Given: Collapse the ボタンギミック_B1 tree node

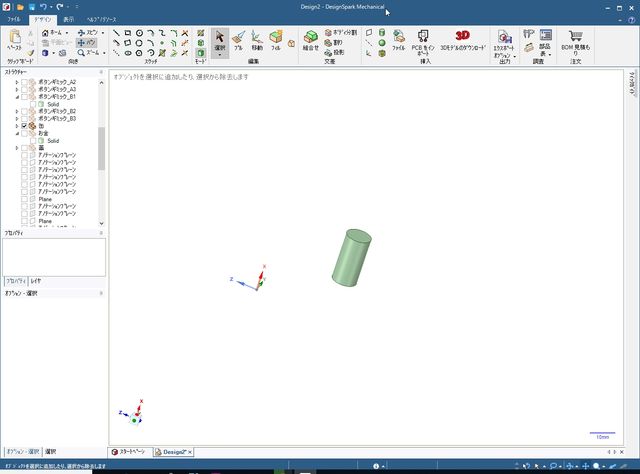Looking at the screenshot, I should (x=17, y=97).
